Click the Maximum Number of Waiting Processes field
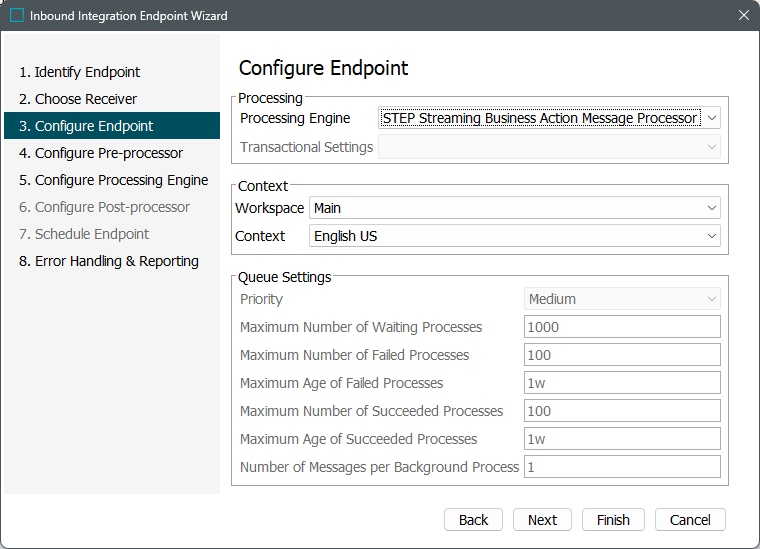 tap(621, 327)
